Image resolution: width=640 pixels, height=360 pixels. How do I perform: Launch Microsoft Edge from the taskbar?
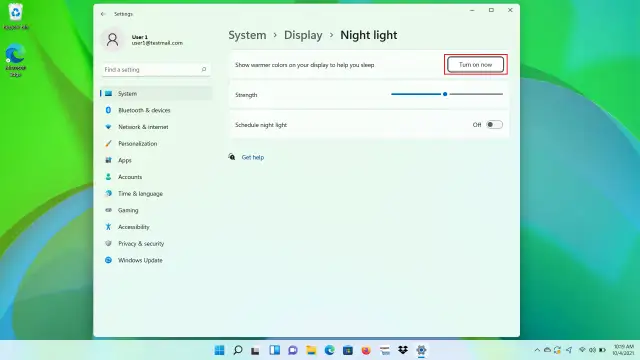pyautogui.click(x=329, y=350)
